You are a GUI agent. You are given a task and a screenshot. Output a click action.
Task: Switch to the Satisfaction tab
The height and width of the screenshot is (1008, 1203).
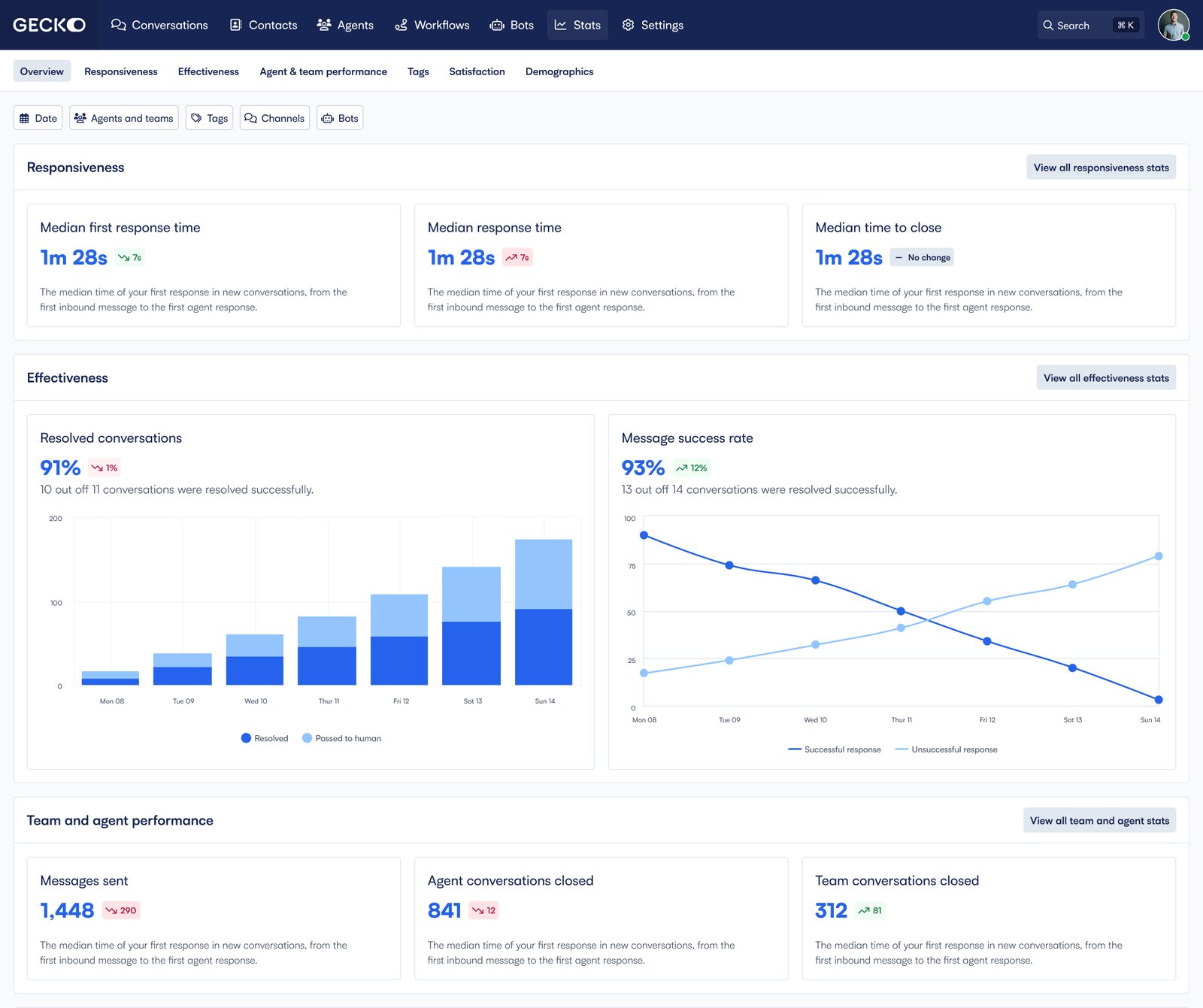(x=477, y=71)
